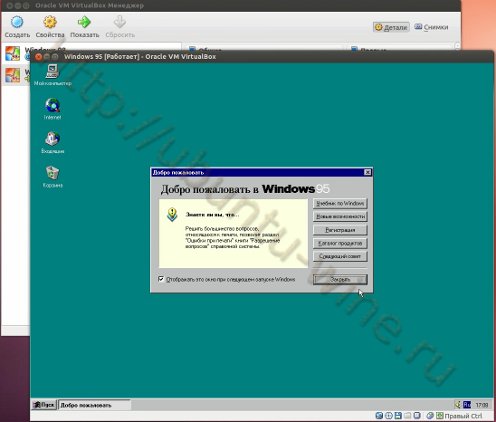Click the Правый Ctrl host key label

click(x=463, y=416)
